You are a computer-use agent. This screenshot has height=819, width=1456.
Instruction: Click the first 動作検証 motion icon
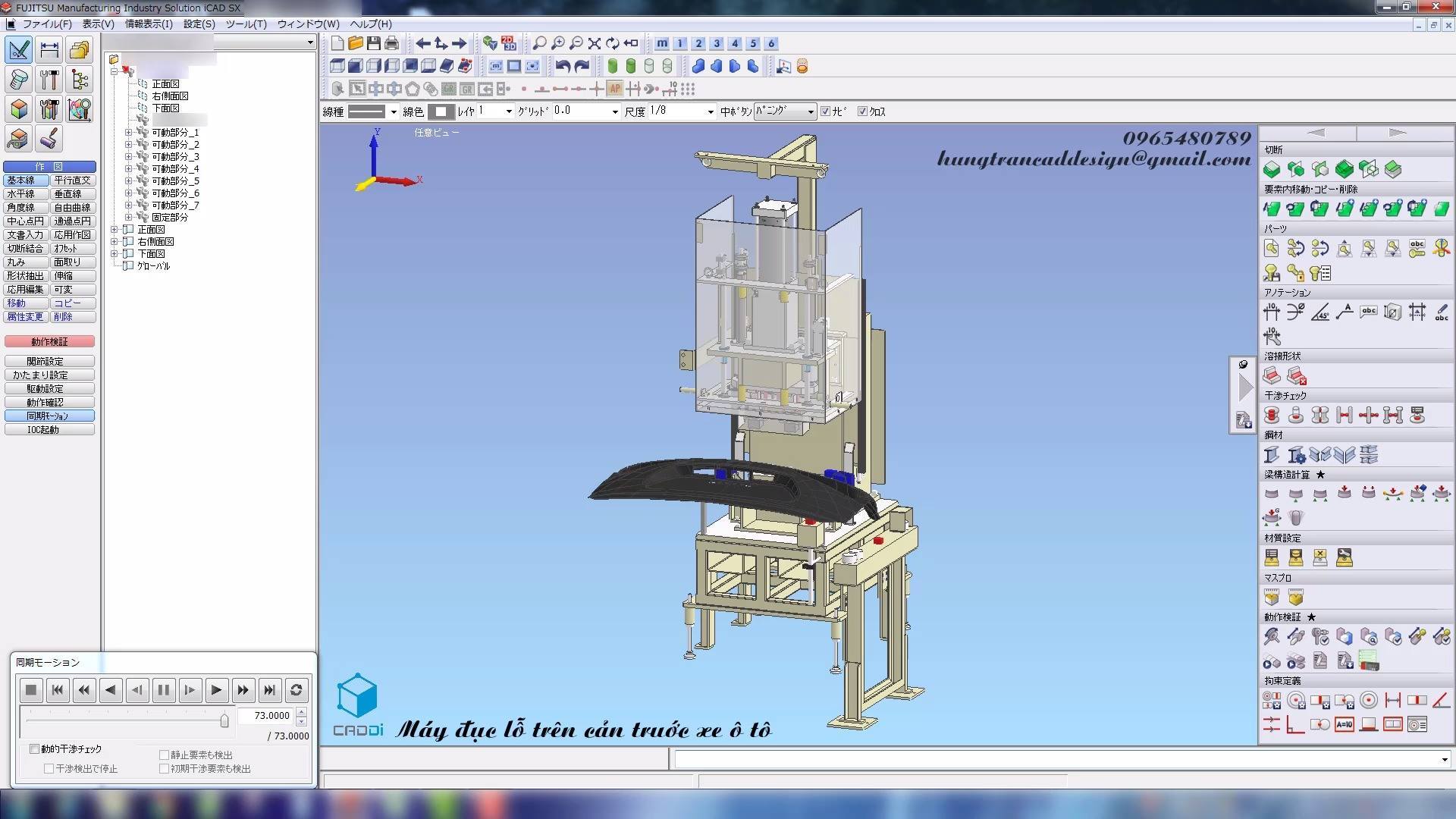click(x=1272, y=636)
